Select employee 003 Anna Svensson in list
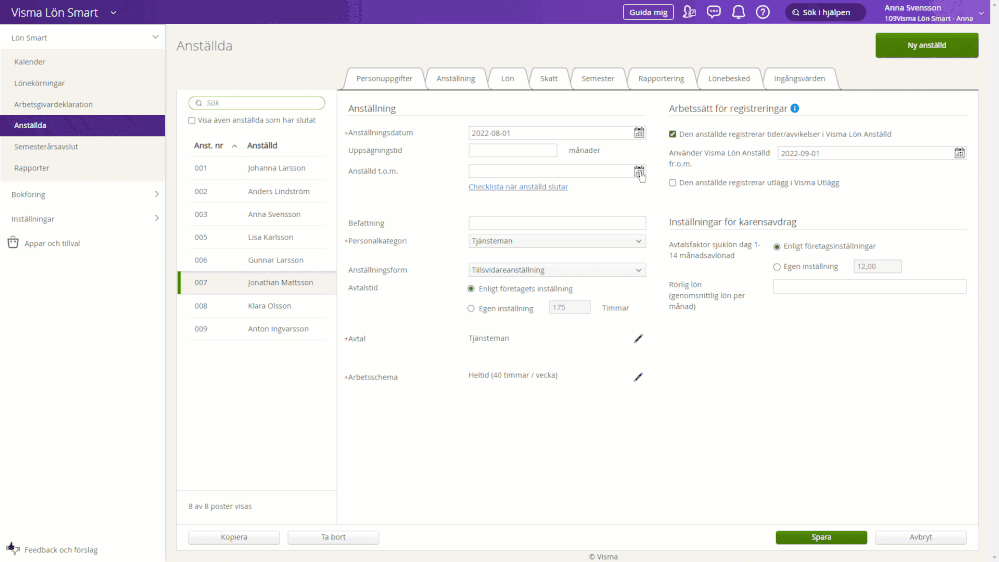The height and width of the screenshot is (562, 999). tap(257, 214)
